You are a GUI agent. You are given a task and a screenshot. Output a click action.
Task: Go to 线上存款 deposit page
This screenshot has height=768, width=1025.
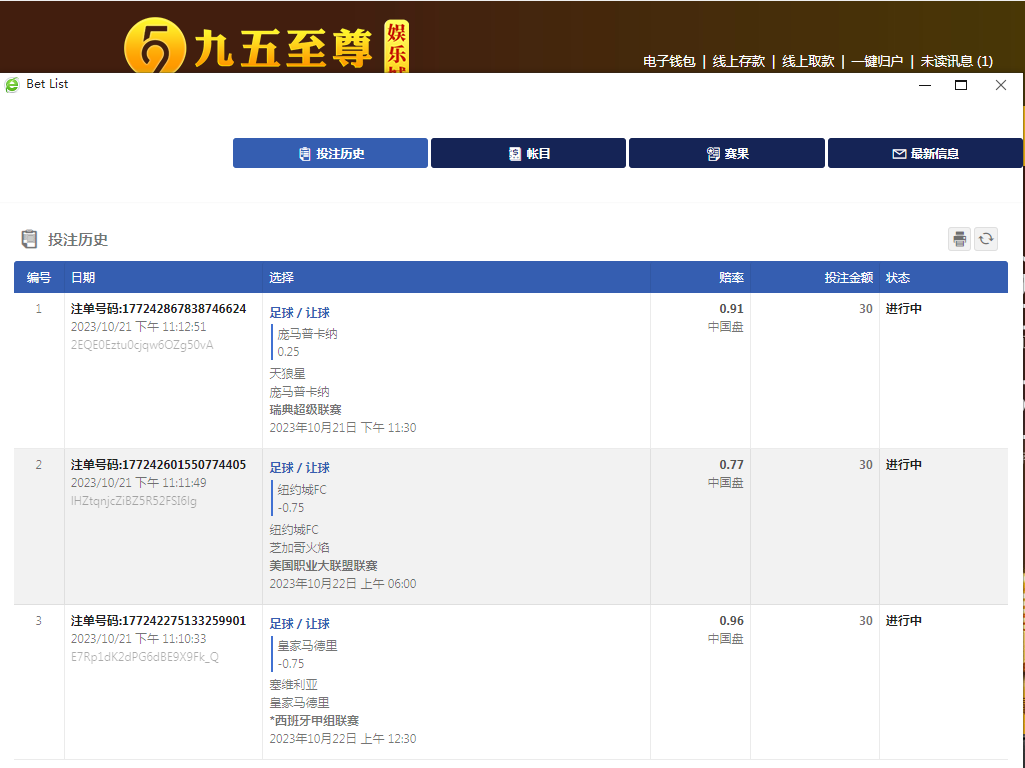tap(738, 61)
